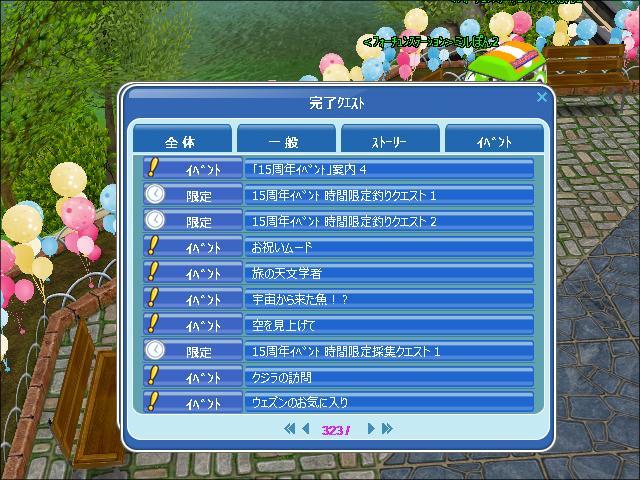Click the exclamation icon beside お祝いムード
This screenshot has height=480, width=640.
pos(153,245)
